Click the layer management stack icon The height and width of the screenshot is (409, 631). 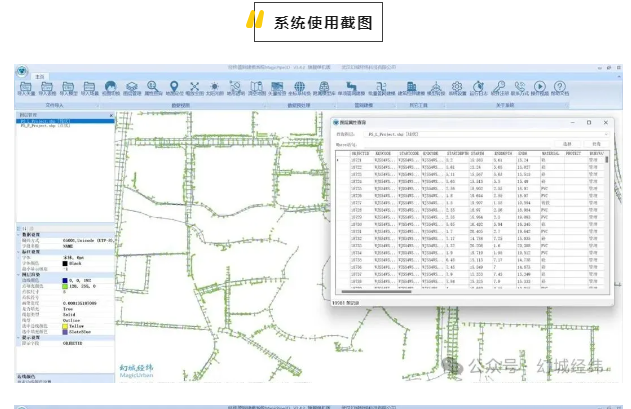[131, 88]
